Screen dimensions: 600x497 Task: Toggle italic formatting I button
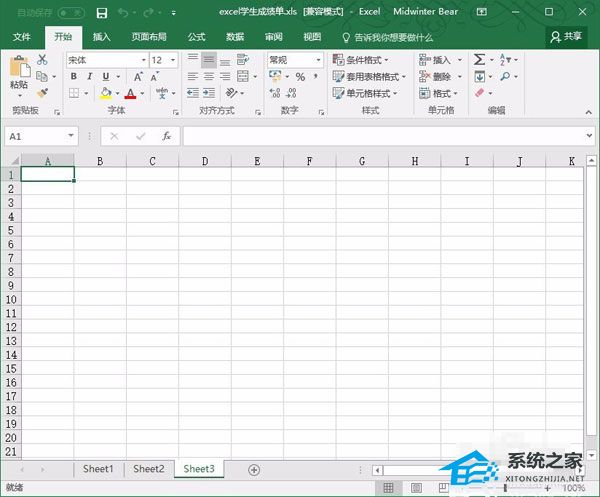point(88,77)
